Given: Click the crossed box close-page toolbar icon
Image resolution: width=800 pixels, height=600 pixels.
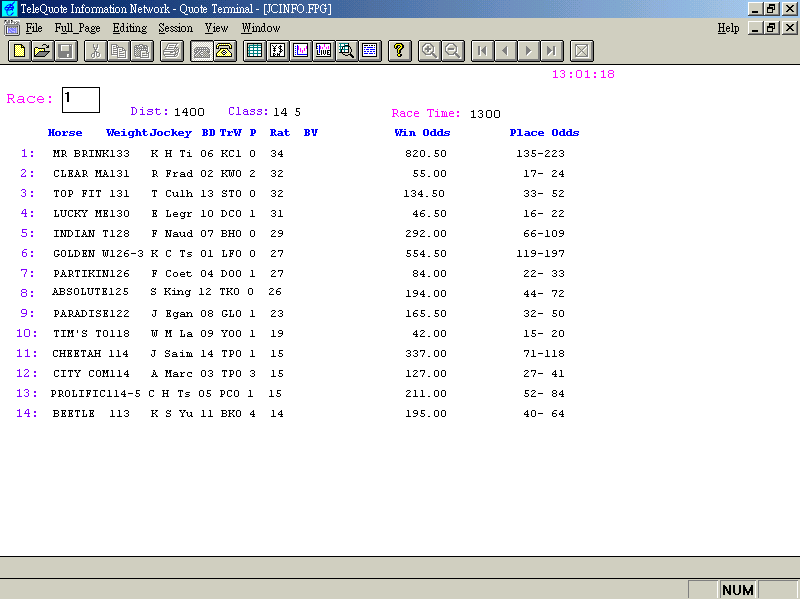Looking at the screenshot, I should point(582,51).
